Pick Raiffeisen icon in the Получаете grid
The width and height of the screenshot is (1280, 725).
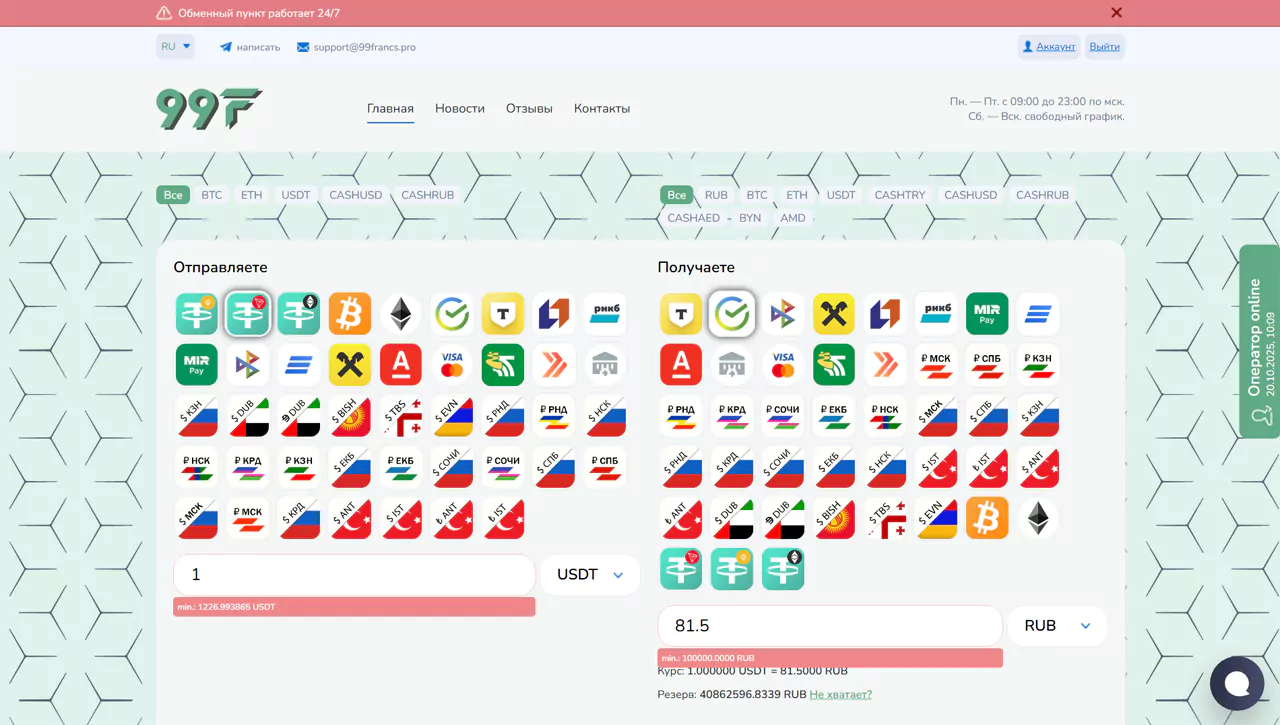pos(834,314)
